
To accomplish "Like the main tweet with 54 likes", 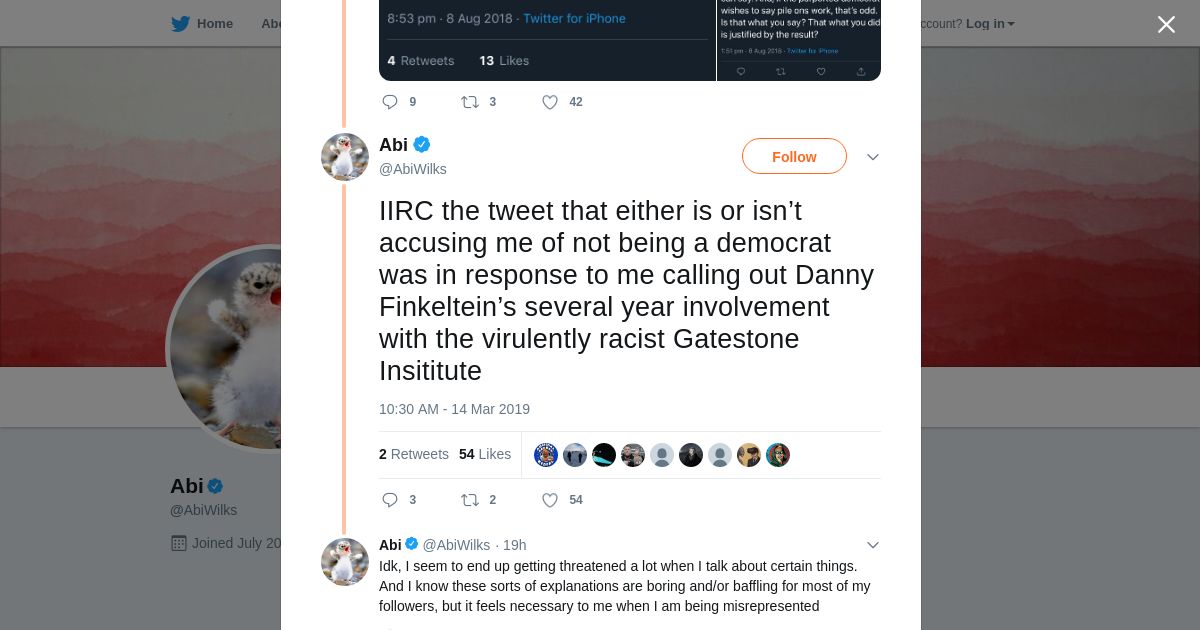I will click(x=550, y=500).
